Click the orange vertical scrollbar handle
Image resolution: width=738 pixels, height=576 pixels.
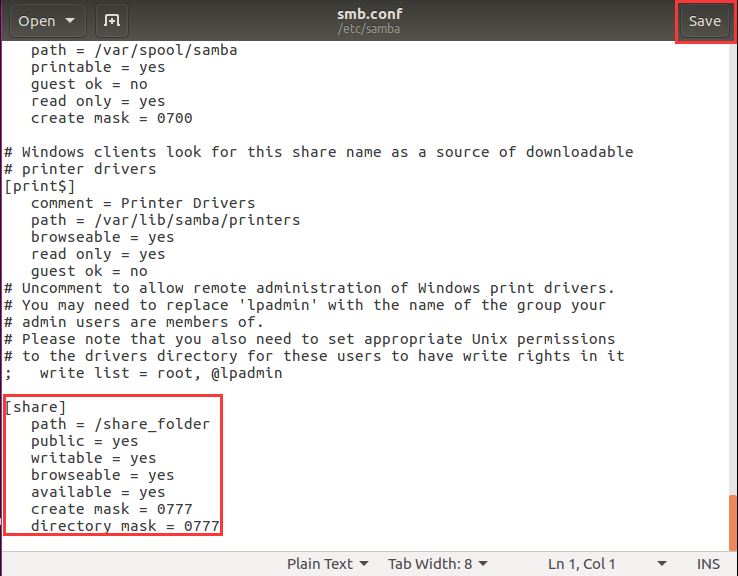[732, 521]
